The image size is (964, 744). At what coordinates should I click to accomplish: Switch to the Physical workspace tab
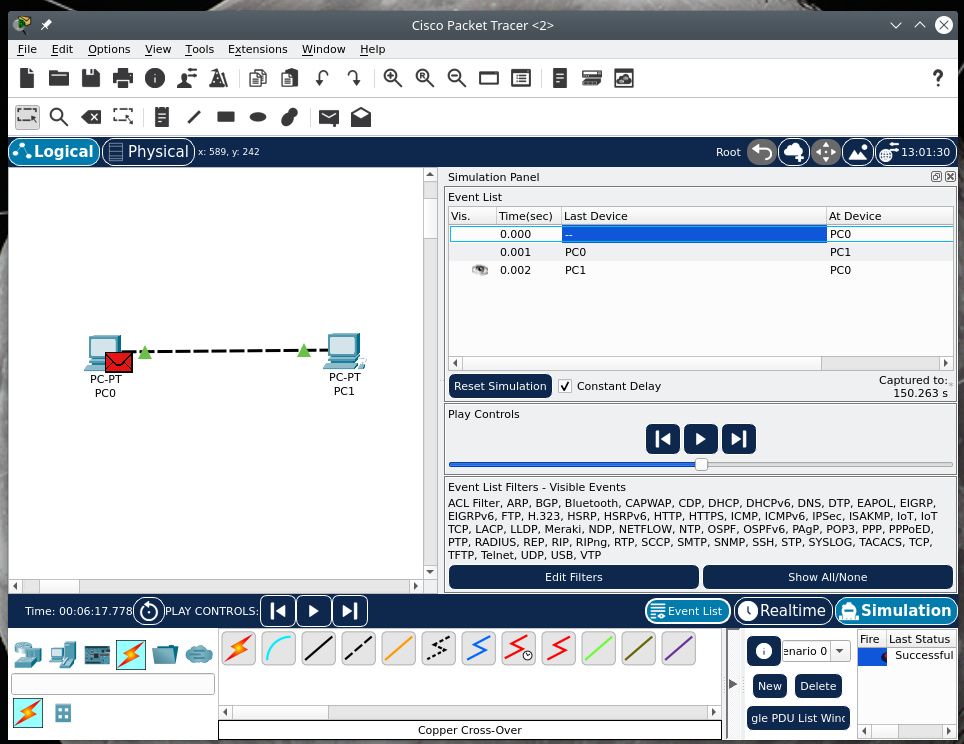pyautogui.click(x=148, y=152)
